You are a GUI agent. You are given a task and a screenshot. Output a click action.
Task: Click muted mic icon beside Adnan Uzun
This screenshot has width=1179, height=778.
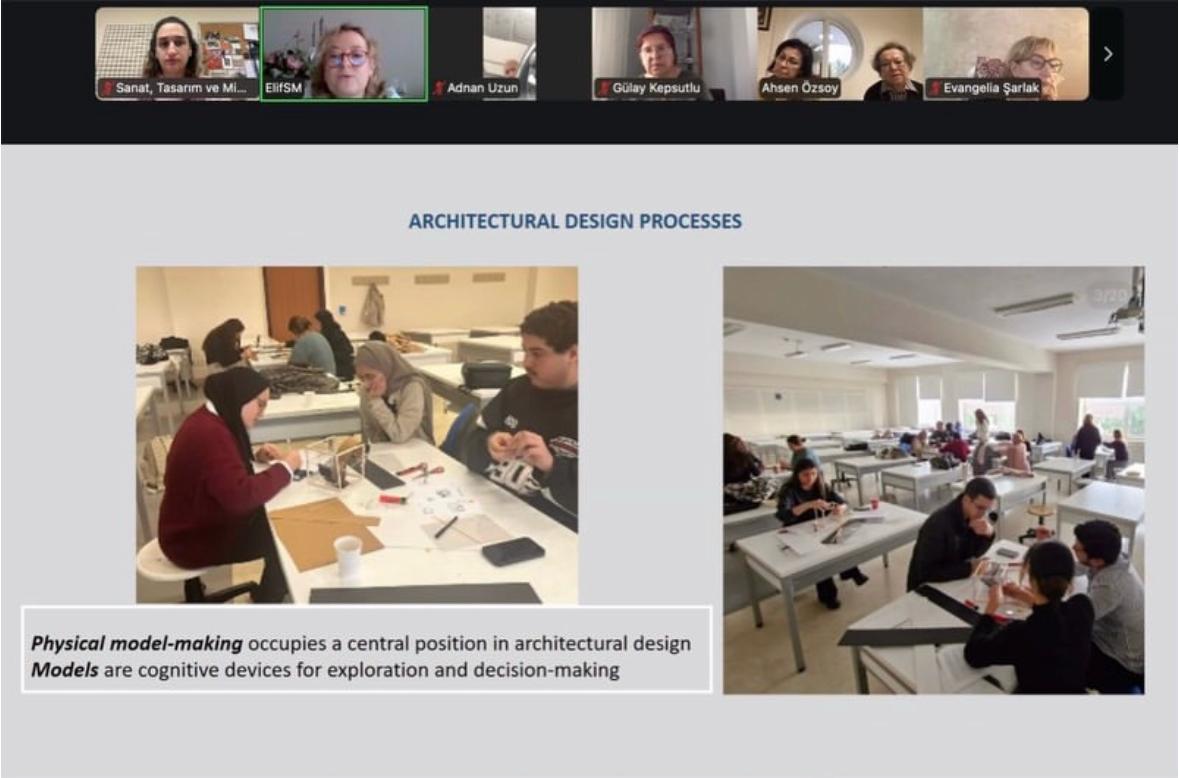tap(439, 88)
